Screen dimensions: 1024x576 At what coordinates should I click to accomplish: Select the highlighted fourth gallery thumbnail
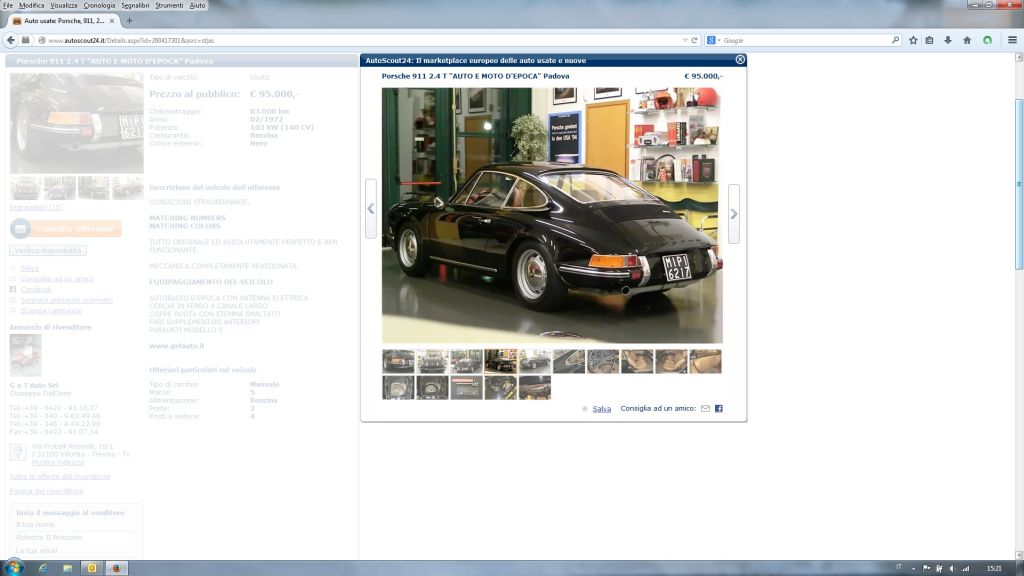pyautogui.click(x=501, y=361)
